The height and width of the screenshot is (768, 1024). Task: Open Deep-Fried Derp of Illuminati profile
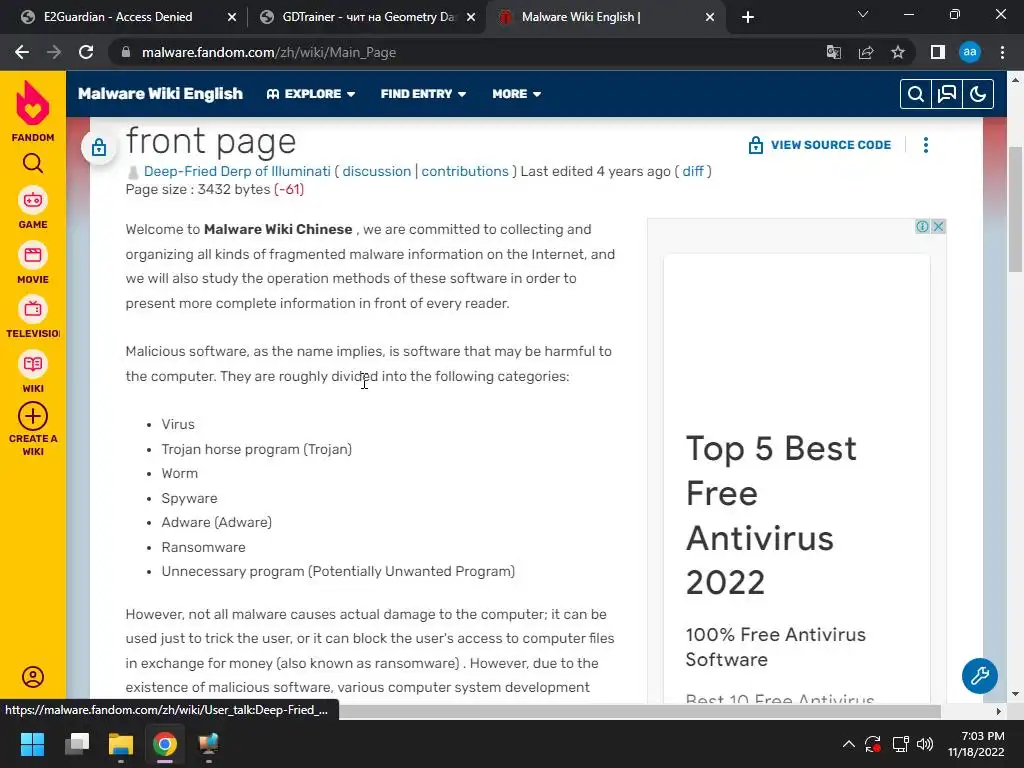coord(237,171)
